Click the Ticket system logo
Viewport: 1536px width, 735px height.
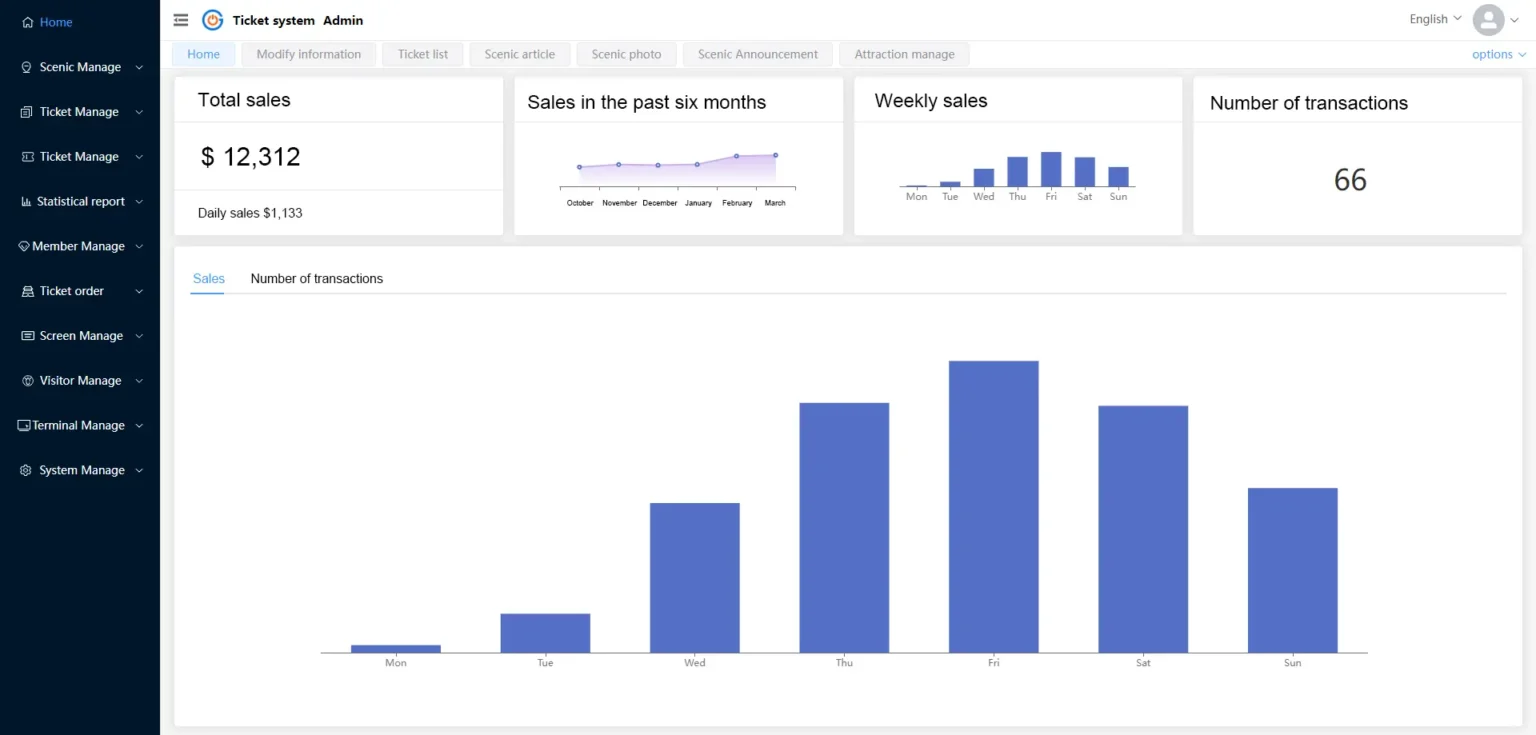pyautogui.click(x=211, y=19)
